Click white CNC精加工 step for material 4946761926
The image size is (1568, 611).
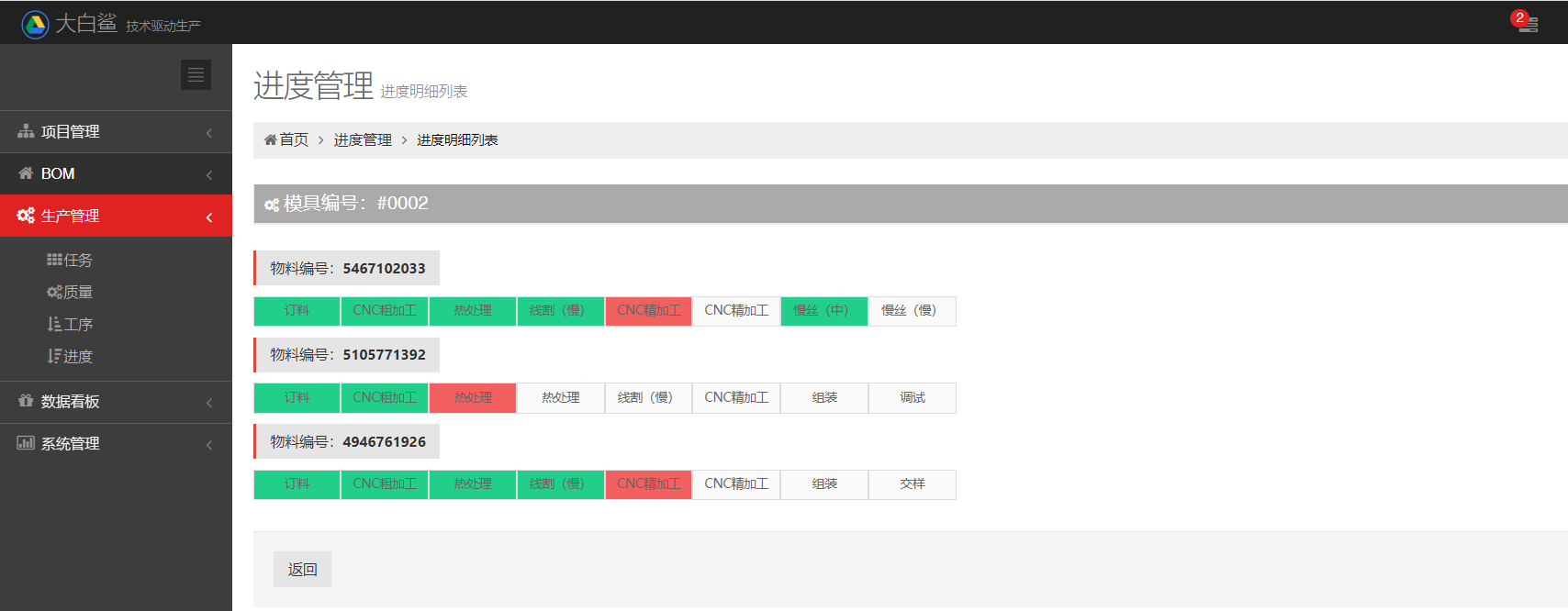pos(736,484)
